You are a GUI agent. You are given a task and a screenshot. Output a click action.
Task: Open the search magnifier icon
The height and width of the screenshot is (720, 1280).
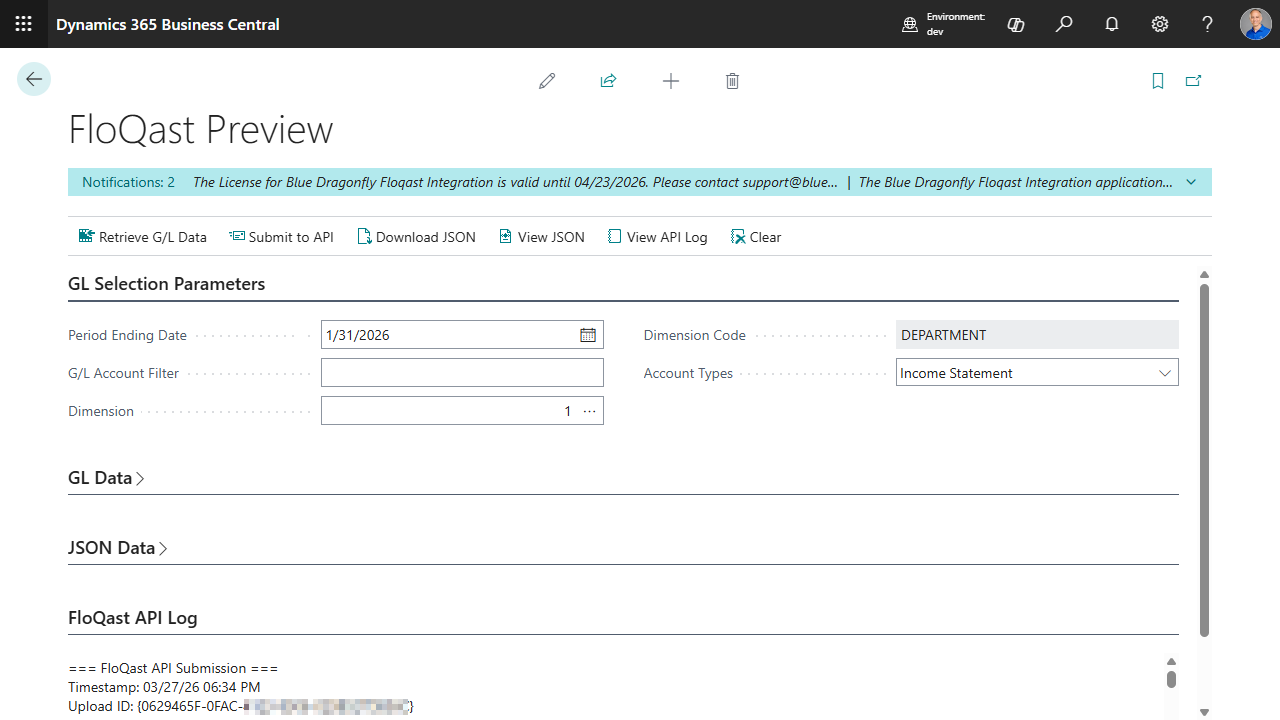click(x=1064, y=24)
